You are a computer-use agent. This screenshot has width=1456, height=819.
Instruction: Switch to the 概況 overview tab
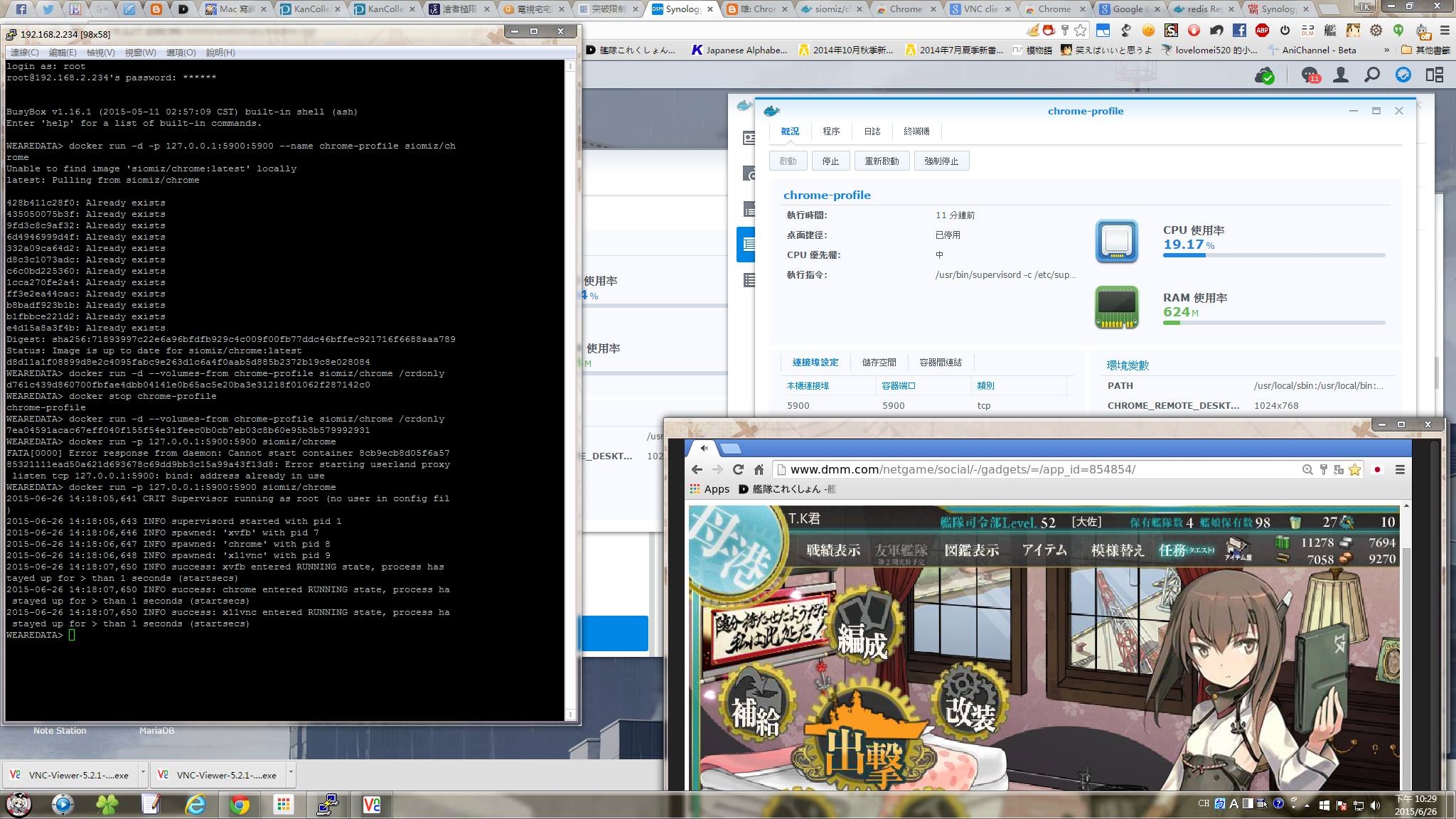(790, 132)
